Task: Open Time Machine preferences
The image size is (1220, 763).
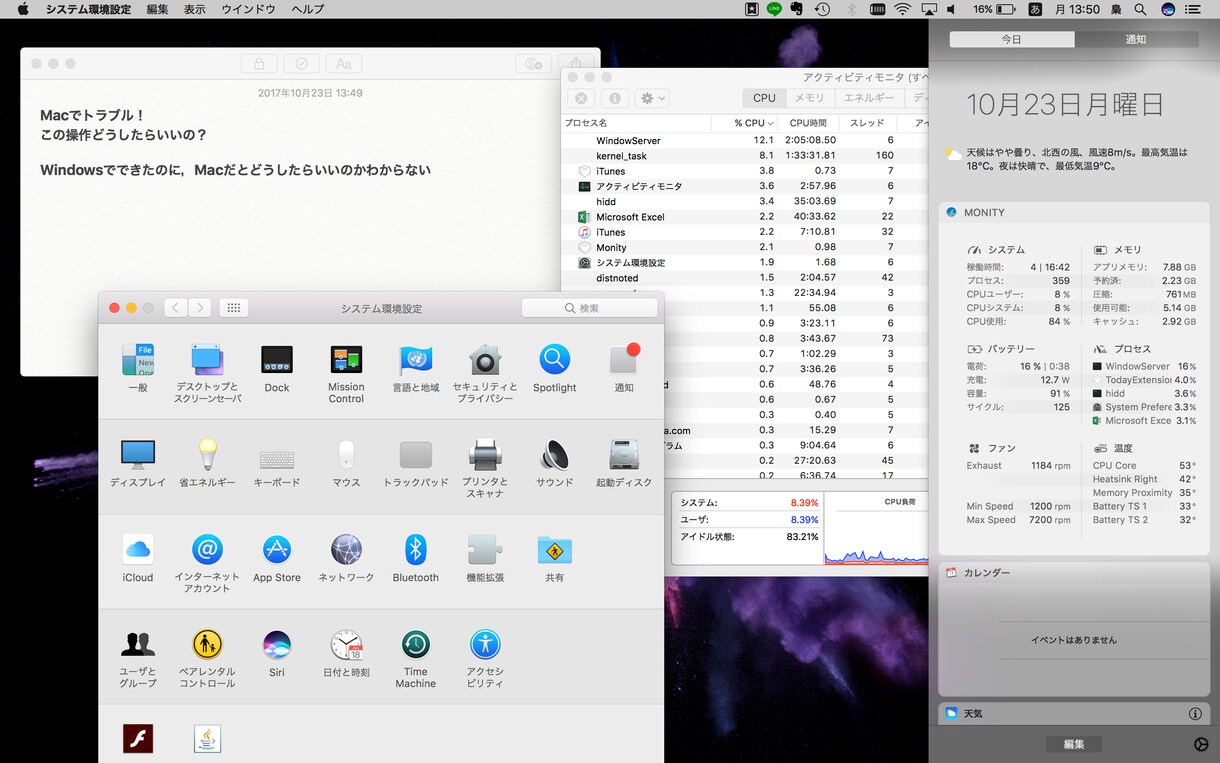Action: tap(416, 658)
